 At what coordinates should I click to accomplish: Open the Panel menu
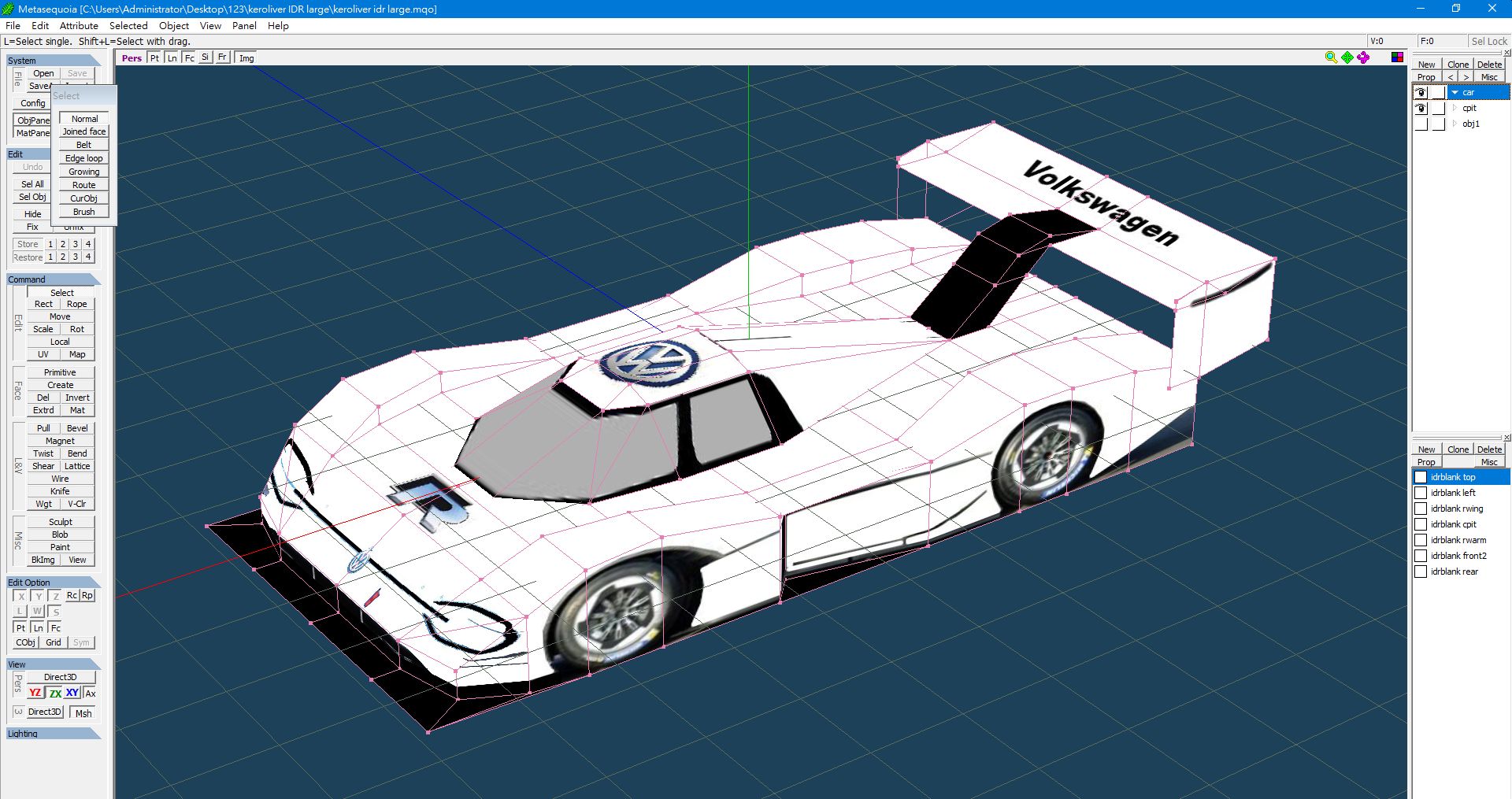pos(244,25)
